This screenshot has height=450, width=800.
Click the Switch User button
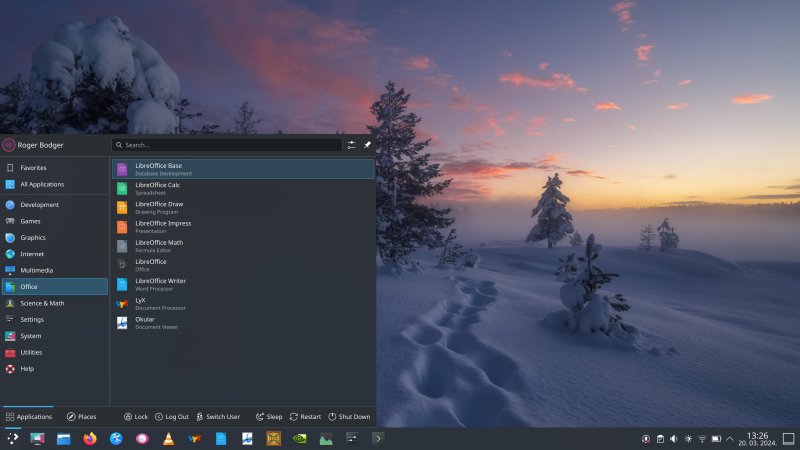218,417
